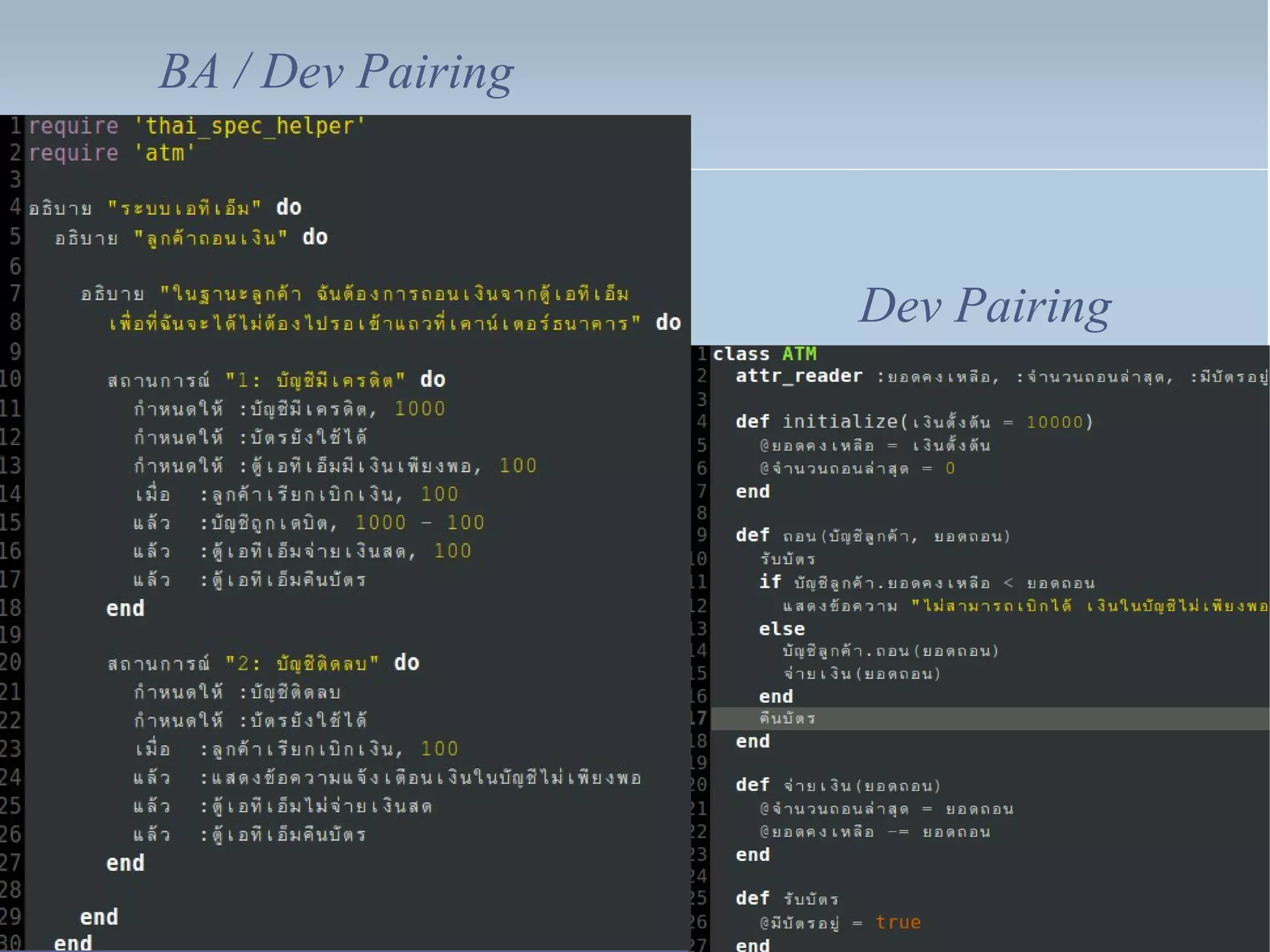The height and width of the screenshot is (952, 1270).
Task: Click the 'end' keyword on line 18 of left code
Action: point(125,608)
